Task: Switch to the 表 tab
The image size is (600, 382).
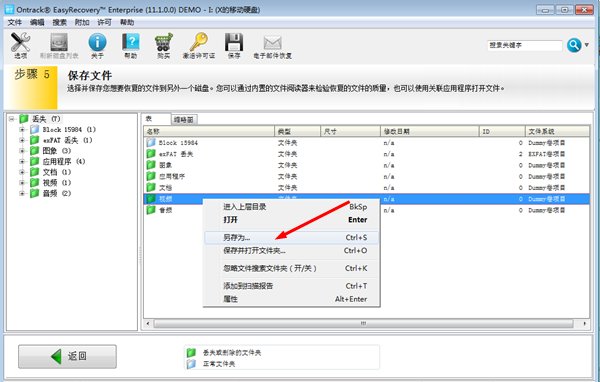Action: tap(156, 119)
